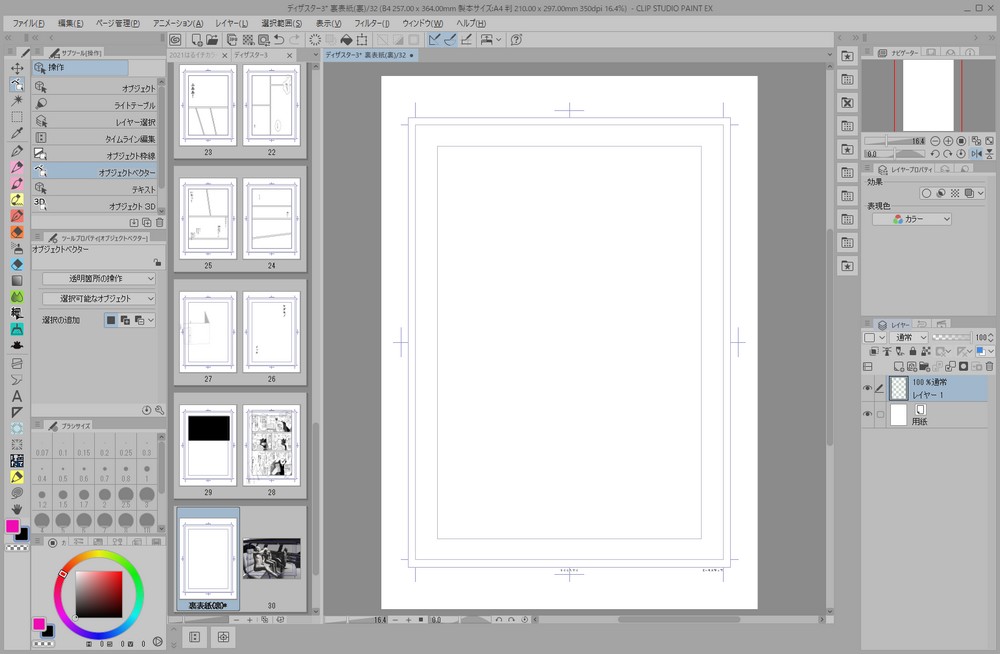Click the Fill toolbar icon
This screenshot has width=1000, height=654.
[346, 40]
